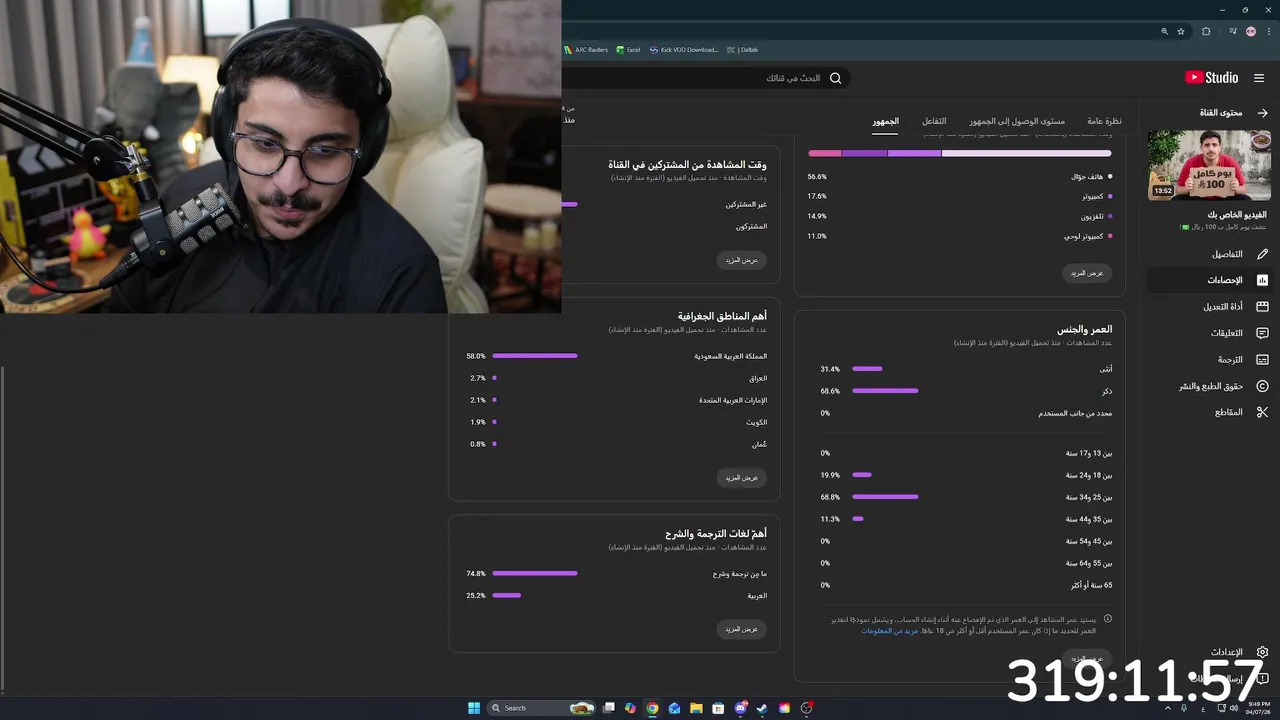
Task: Open the comments (التعليقات) sidebar icon
Action: [x=1262, y=333]
